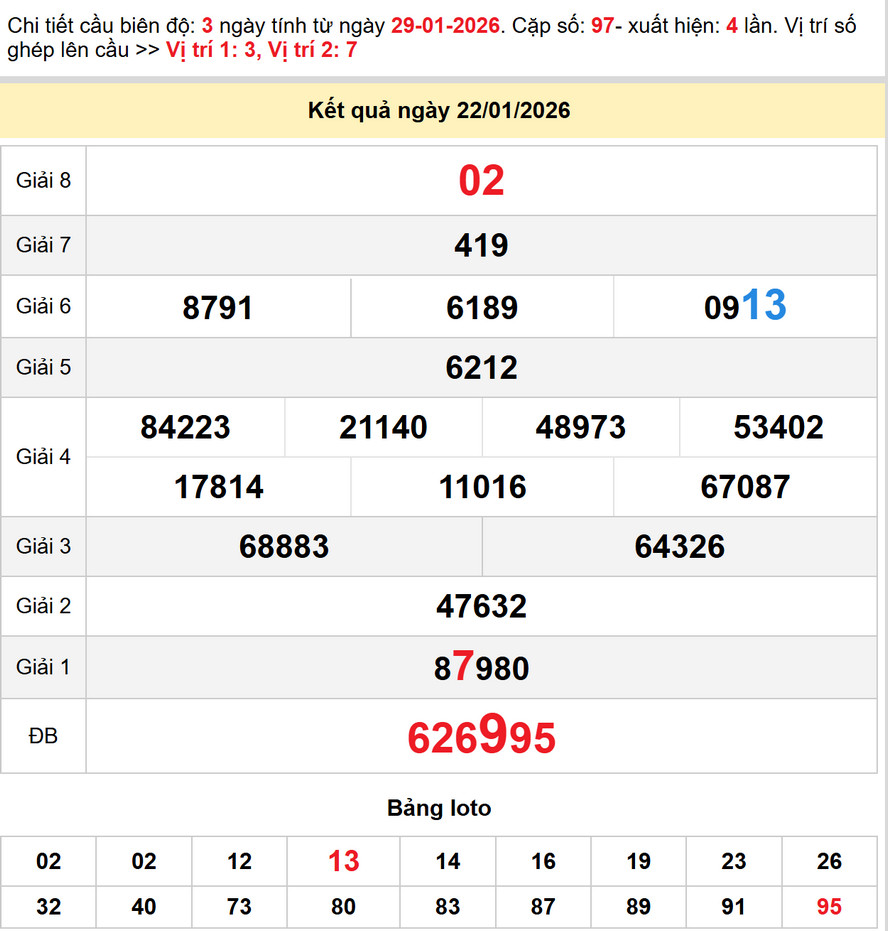Click the Giải 8 result number 02

coord(481,181)
